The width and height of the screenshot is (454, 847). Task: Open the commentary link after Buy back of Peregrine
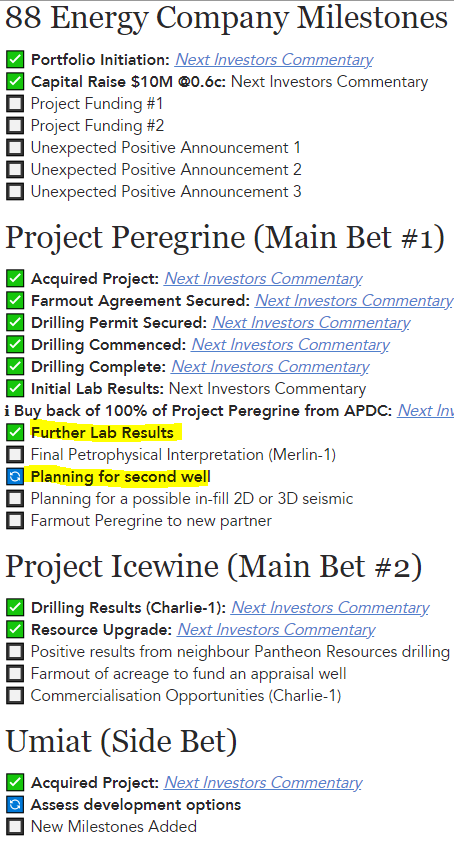426,411
